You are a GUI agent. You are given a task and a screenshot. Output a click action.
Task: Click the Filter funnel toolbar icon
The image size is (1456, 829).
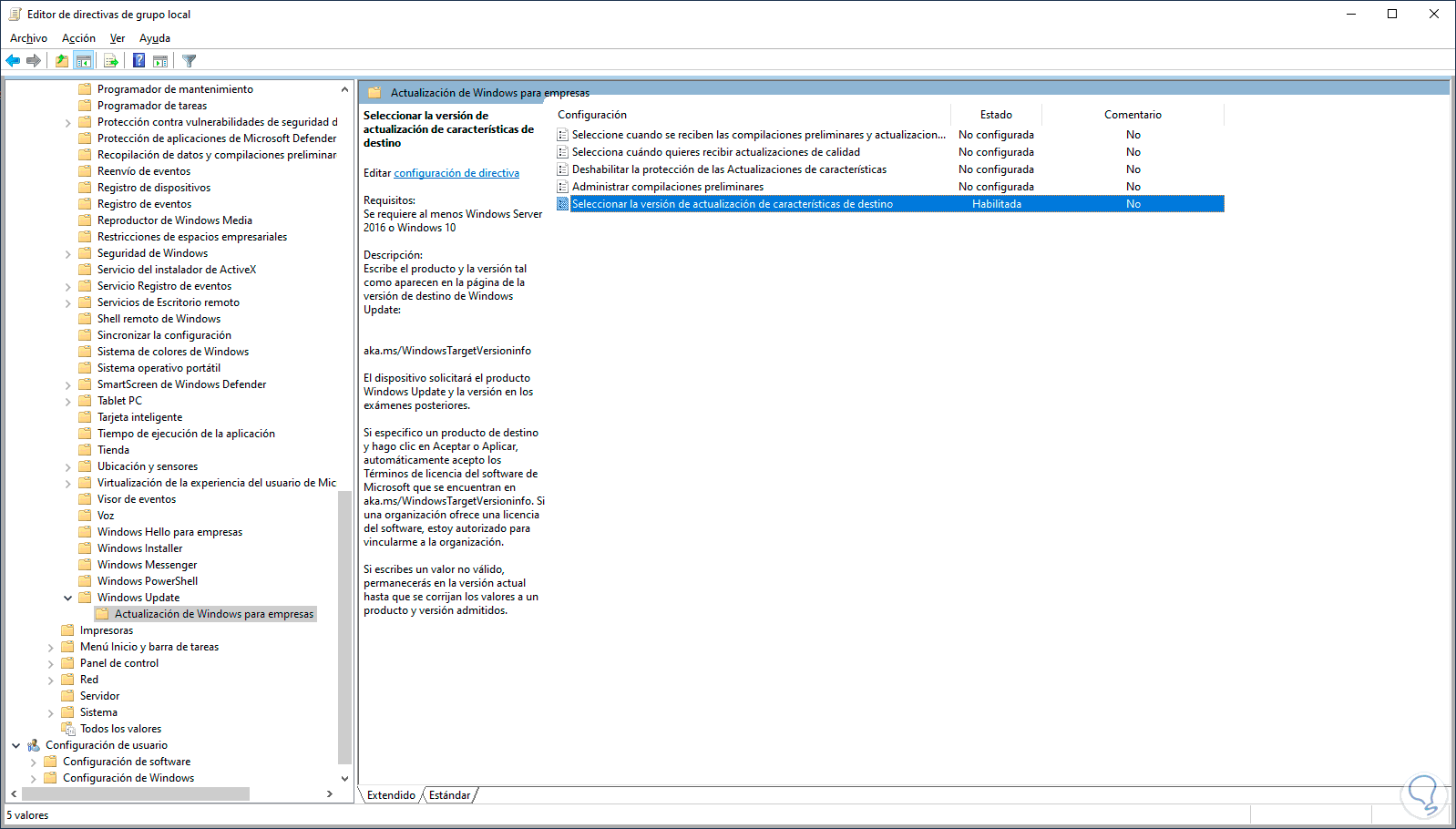click(x=189, y=61)
